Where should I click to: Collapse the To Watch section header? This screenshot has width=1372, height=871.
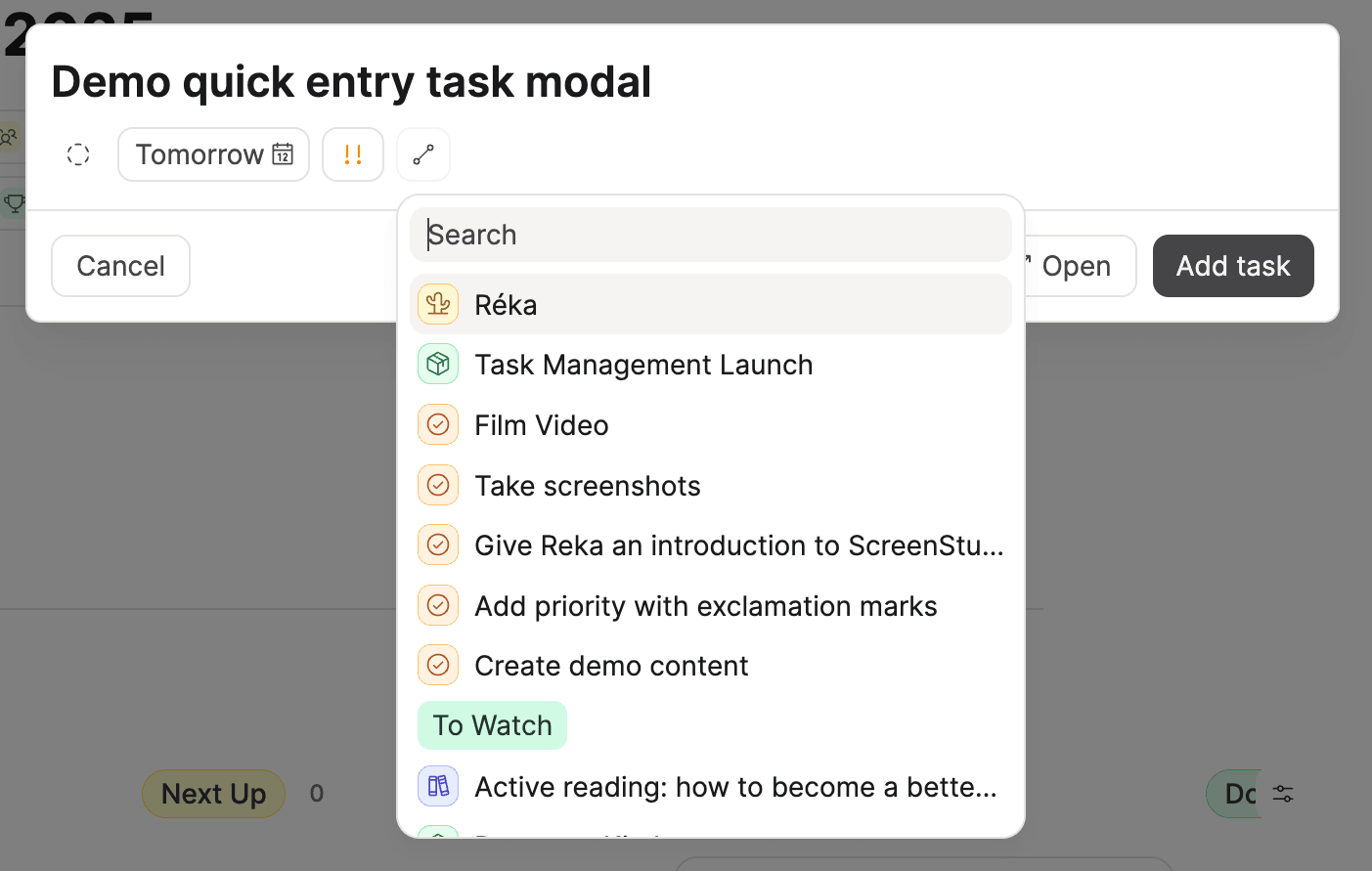[492, 724]
